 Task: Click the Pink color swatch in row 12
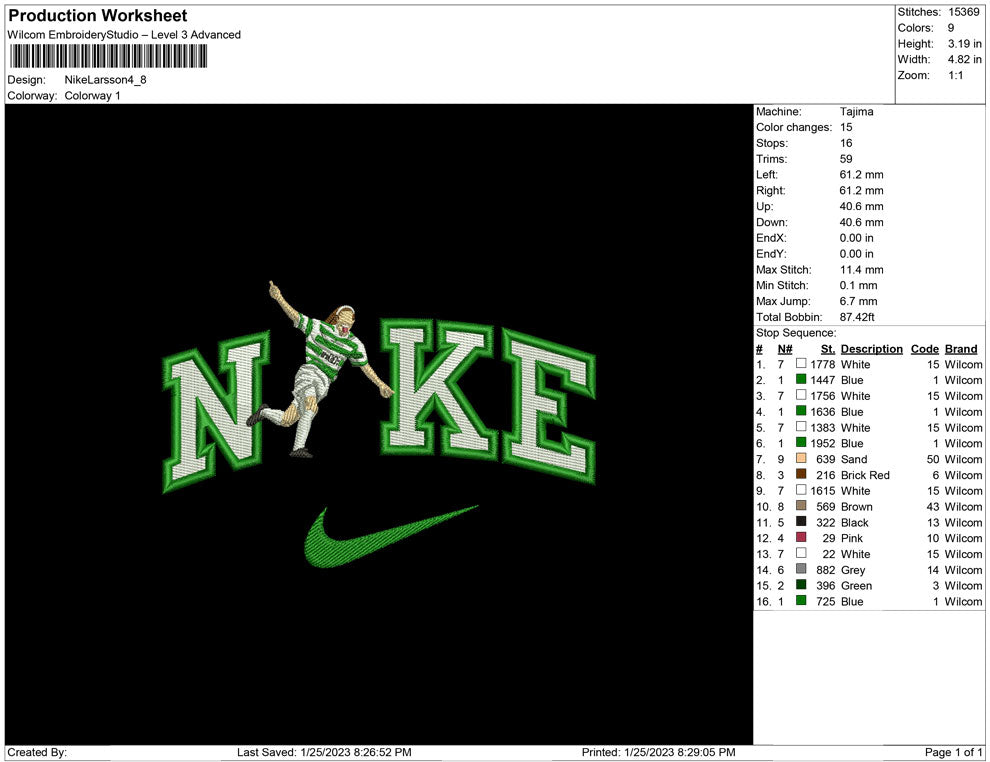(x=801, y=537)
